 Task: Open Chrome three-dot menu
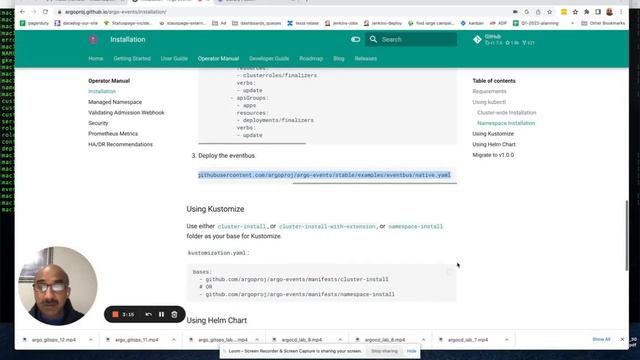[x=621, y=12]
